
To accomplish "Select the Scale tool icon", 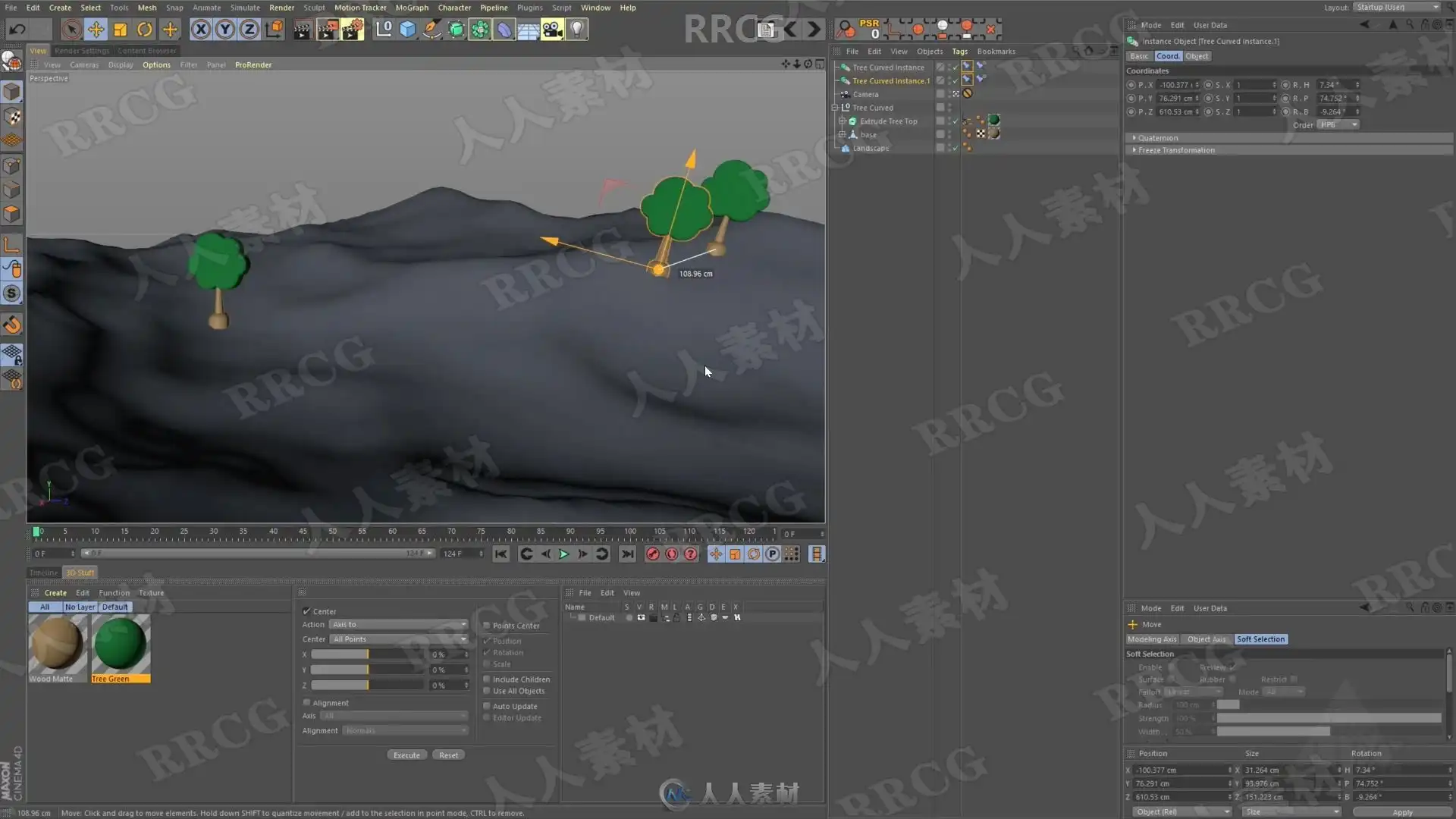I will 120,30.
